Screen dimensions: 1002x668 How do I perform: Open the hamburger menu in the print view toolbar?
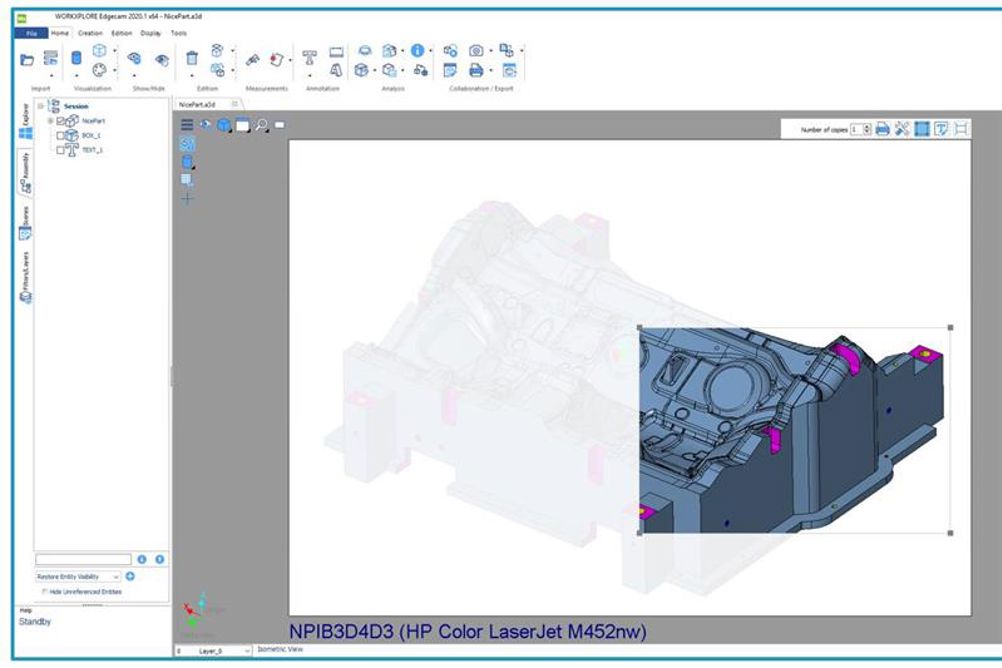click(x=187, y=125)
